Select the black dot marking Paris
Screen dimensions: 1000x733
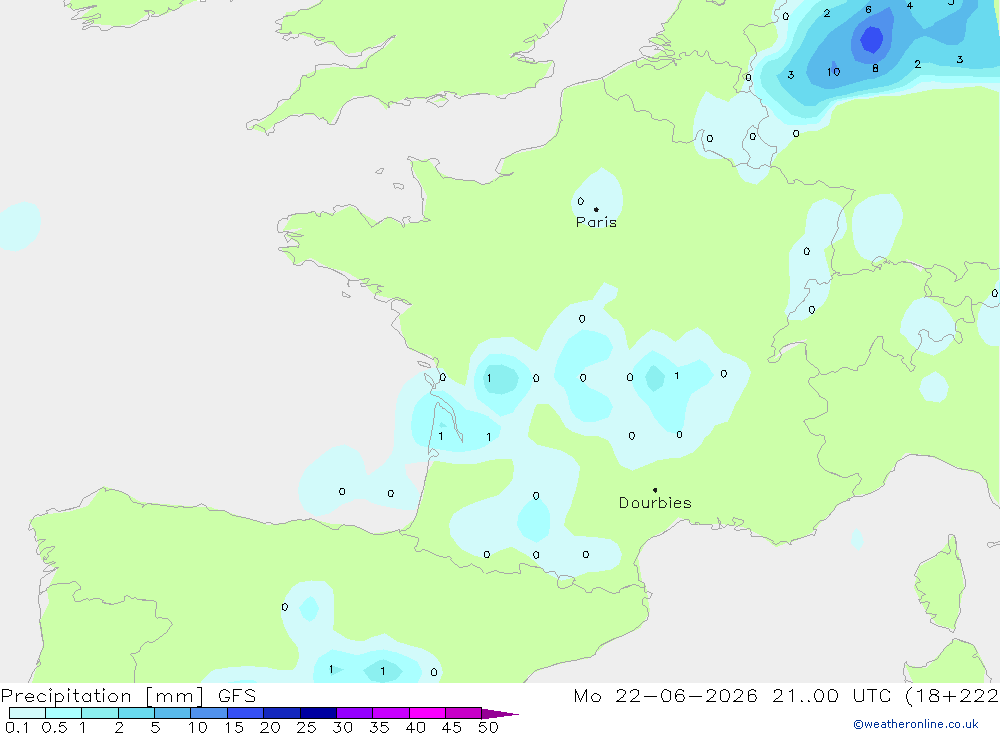[596, 209]
